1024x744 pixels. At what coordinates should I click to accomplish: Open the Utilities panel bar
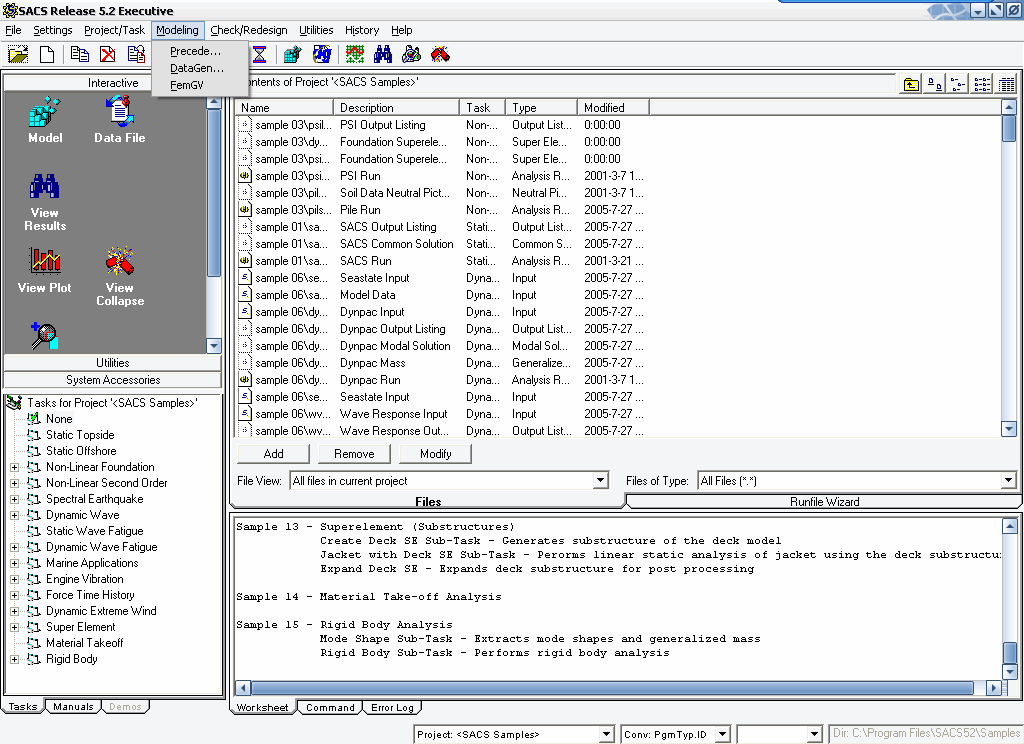[113, 363]
